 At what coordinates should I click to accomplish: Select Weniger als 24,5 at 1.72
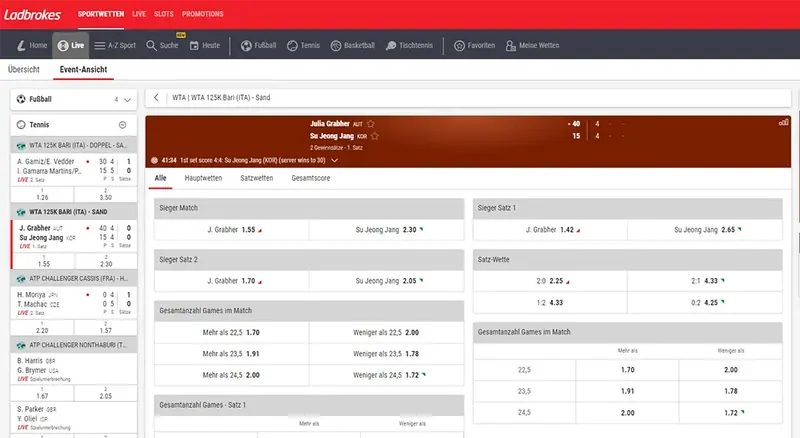coord(387,375)
